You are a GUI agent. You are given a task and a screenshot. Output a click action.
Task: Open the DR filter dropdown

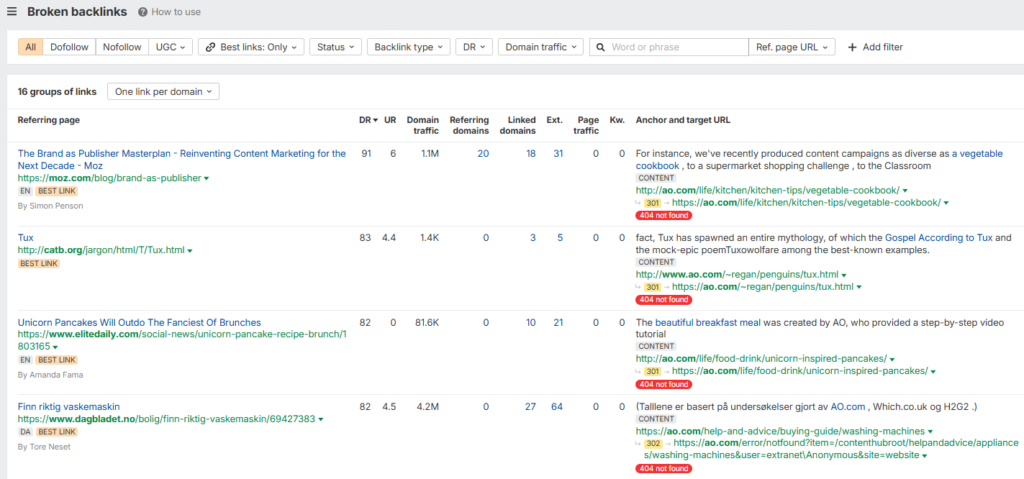click(474, 47)
